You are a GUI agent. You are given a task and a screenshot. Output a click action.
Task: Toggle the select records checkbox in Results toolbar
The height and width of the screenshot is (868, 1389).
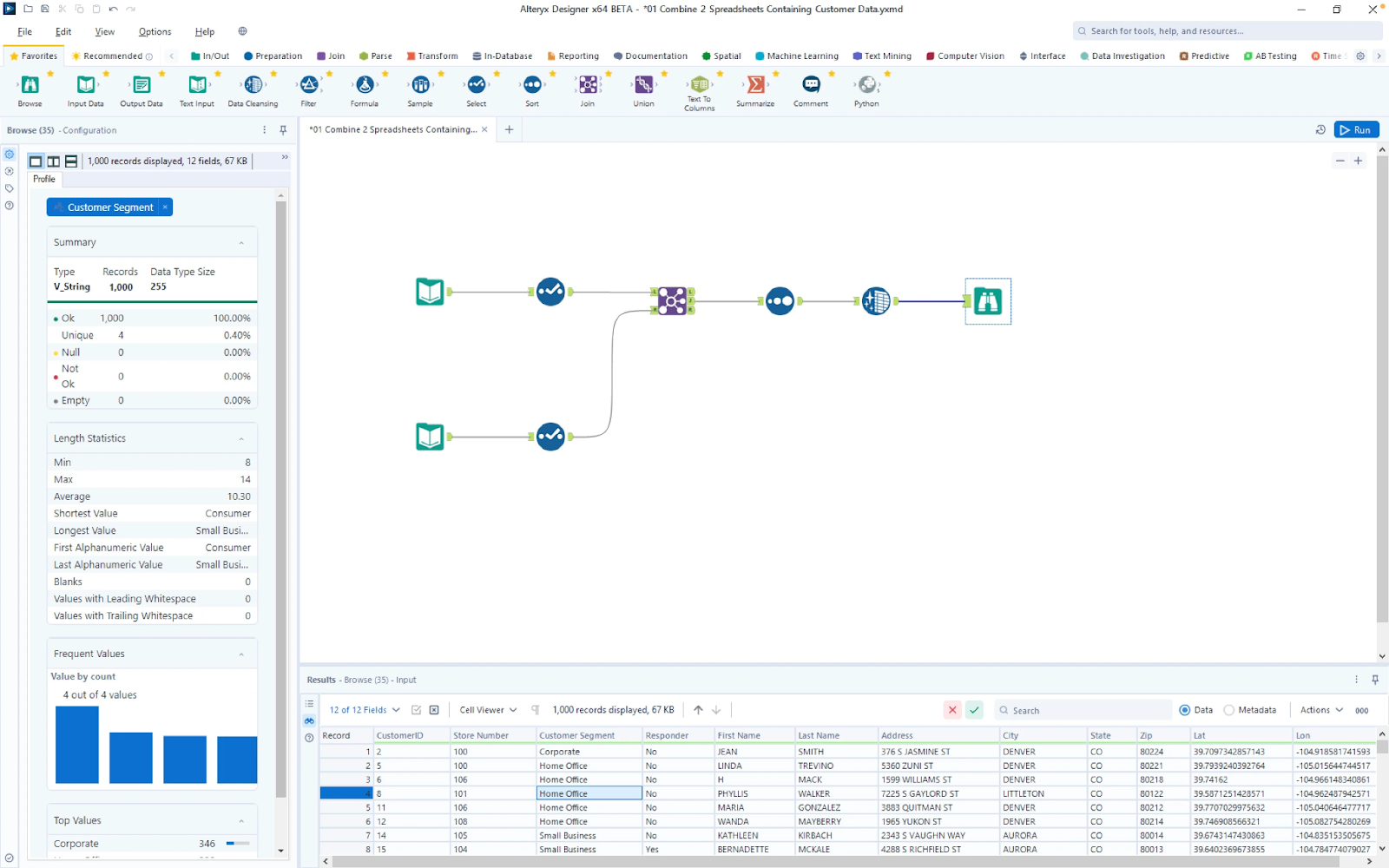tap(415, 709)
